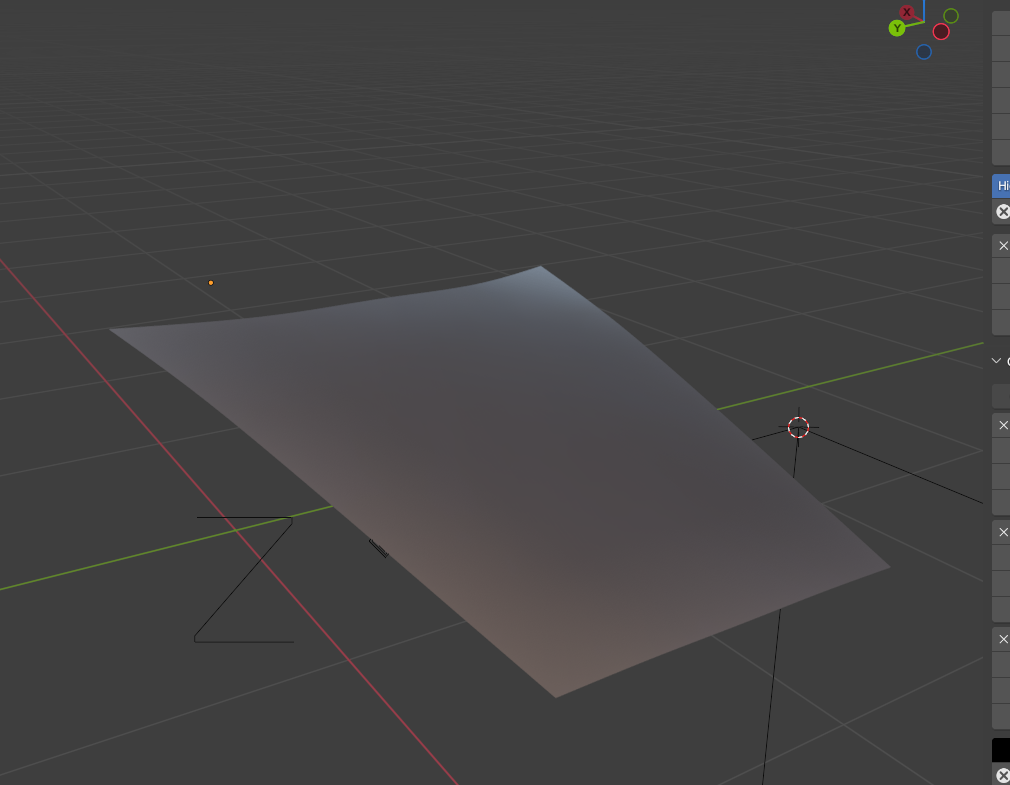The width and height of the screenshot is (1010, 785).
Task: Click circled X beneath the blue Hi button
Action: pyautogui.click(x=1002, y=212)
